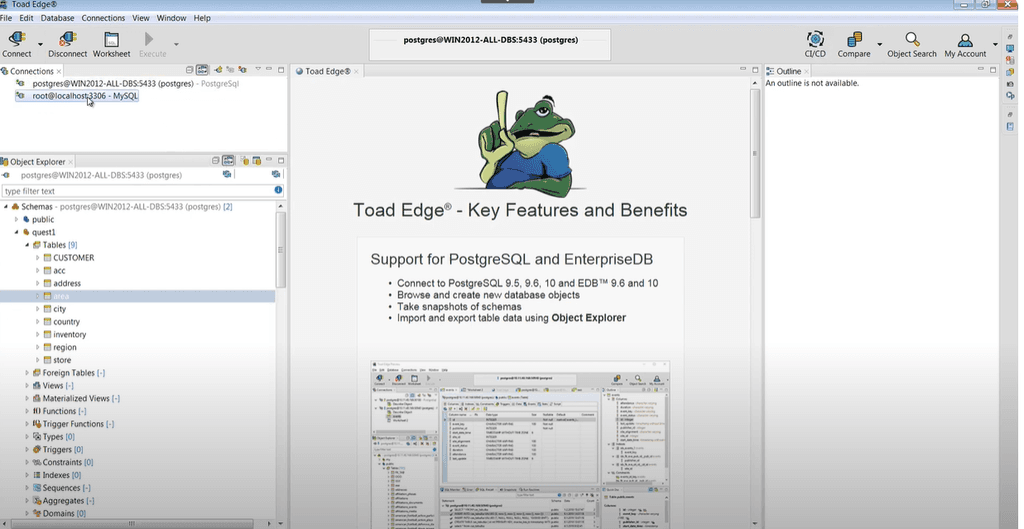Collapse the quest1 schema node
Screen dimensions: 1024x529
(x=16, y=232)
